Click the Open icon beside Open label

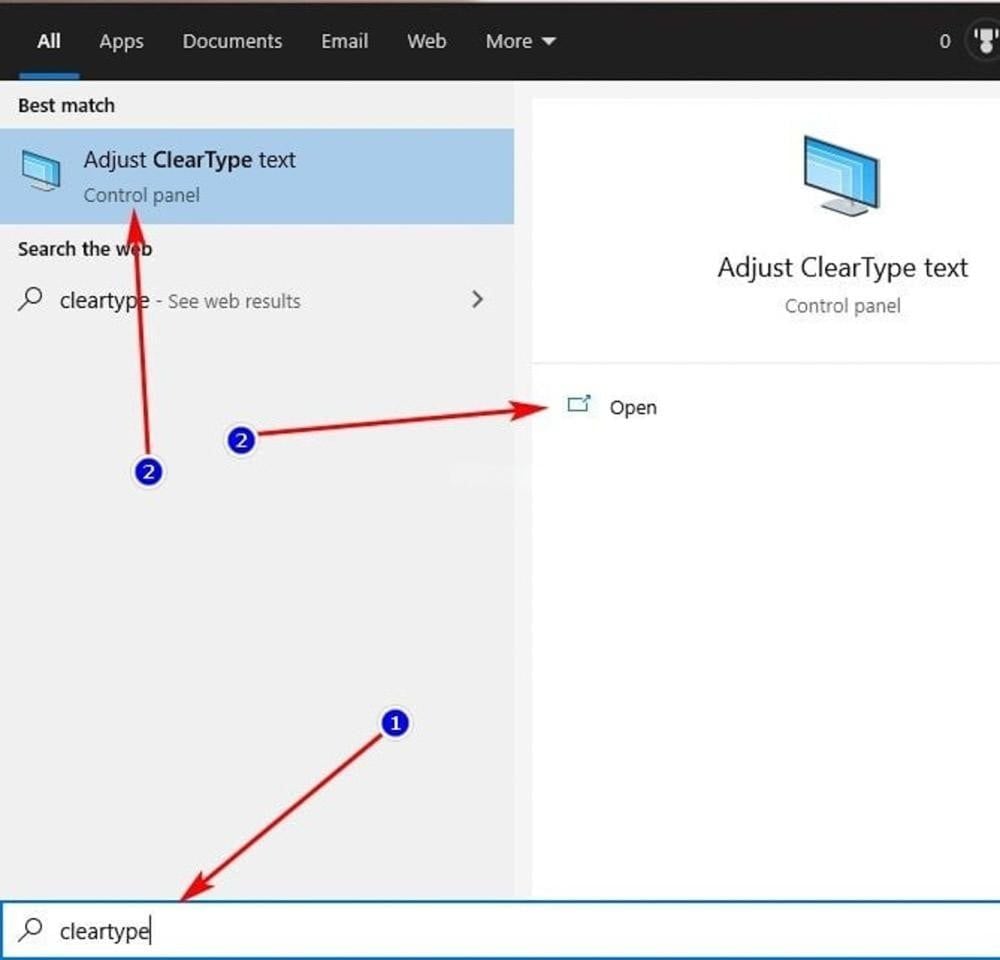tap(578, 405)
